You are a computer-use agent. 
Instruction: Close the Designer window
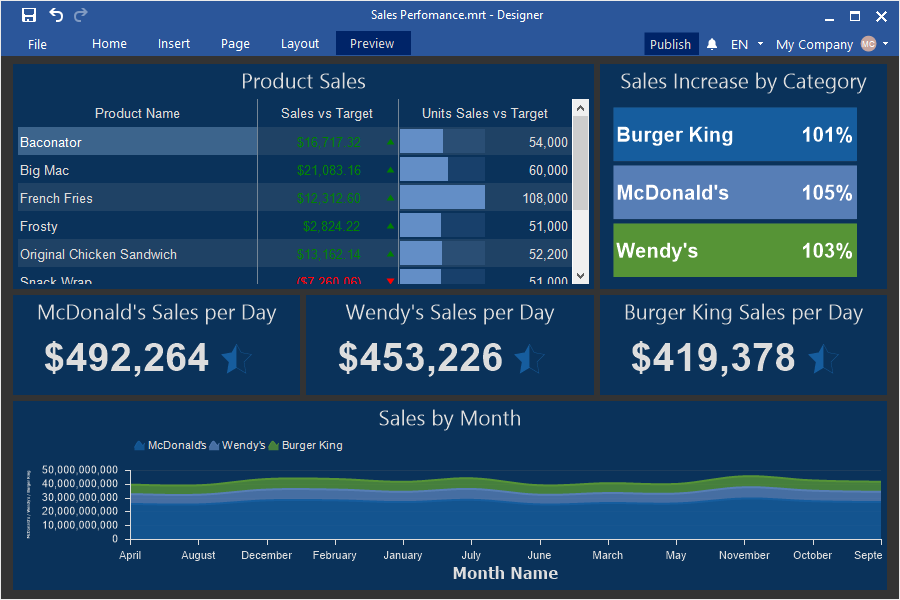[881, 16]
